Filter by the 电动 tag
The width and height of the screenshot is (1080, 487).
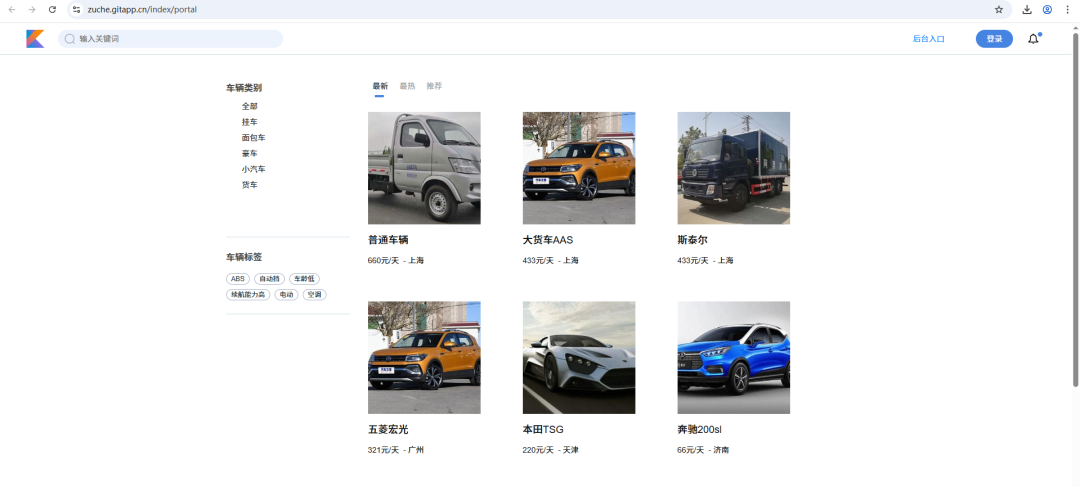[x=287, y=295]
